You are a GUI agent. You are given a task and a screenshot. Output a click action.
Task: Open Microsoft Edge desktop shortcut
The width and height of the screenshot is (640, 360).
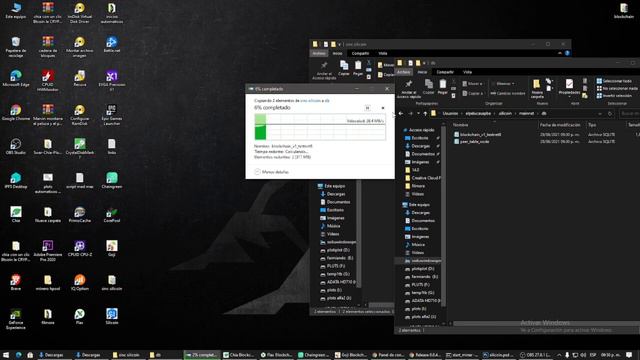click(16, 78)
